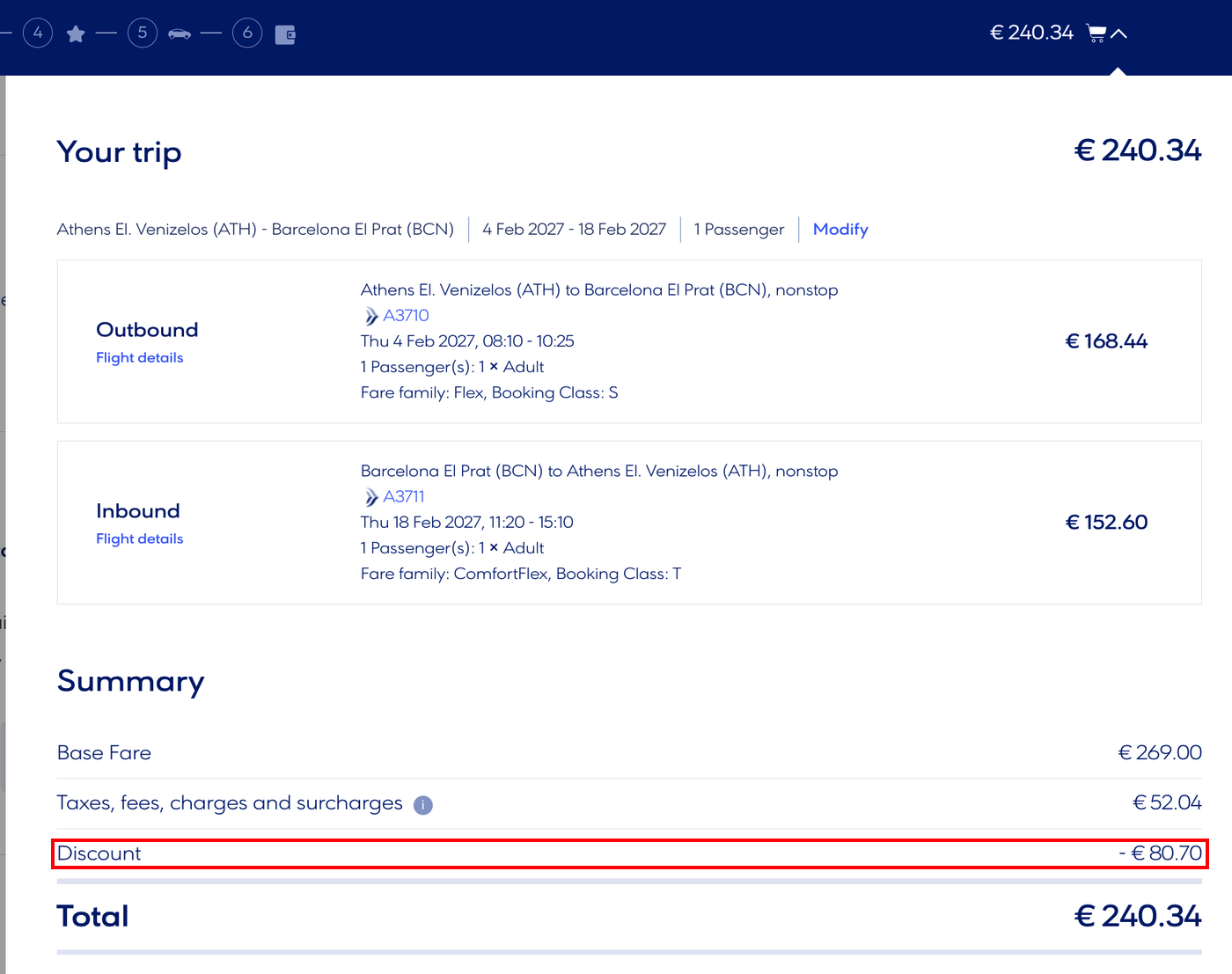Image resolution: width=1232 pixels, height=974 pixels.
Task: Click the header total € 240.34
Action: point(1031,33)
